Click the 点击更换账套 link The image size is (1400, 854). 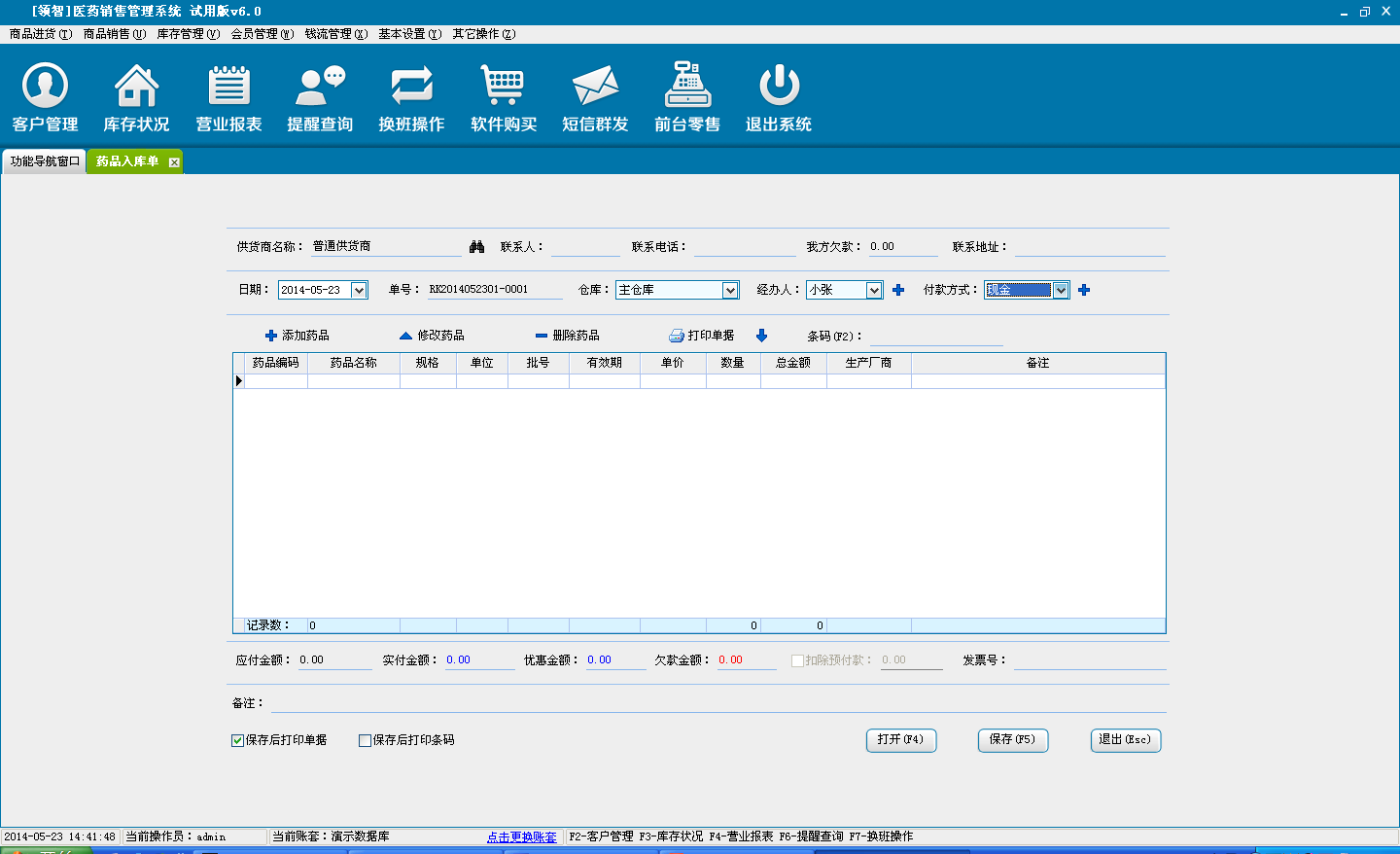coord(521,836)
